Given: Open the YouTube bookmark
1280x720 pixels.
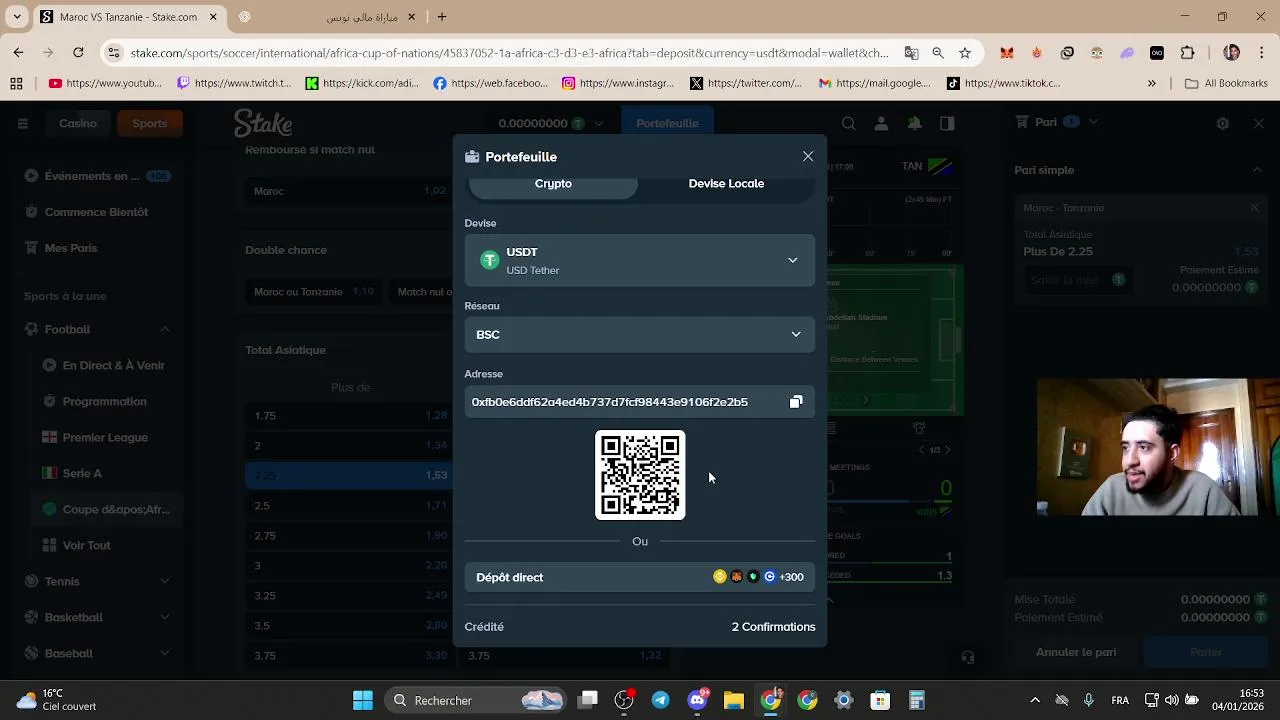Looking at the screenshot, I should pos(105,84).
